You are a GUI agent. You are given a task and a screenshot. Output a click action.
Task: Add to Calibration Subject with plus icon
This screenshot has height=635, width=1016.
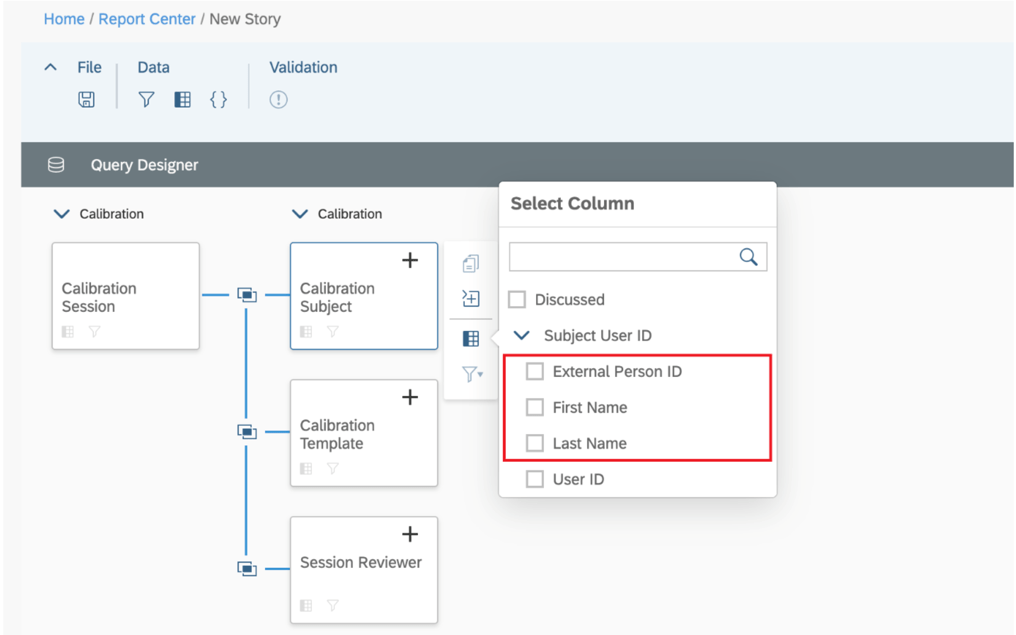click(409, 261)
